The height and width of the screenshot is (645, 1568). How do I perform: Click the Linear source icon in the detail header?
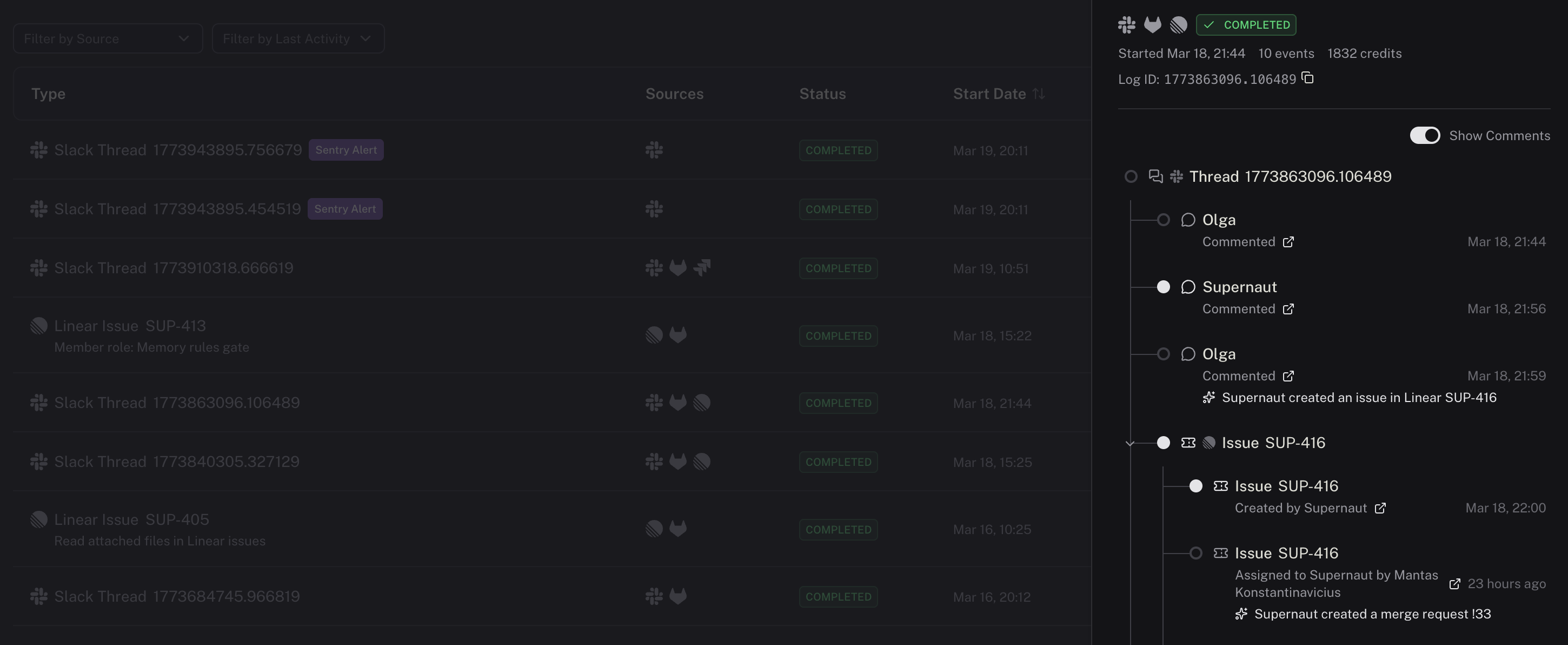pos(1179,25)
